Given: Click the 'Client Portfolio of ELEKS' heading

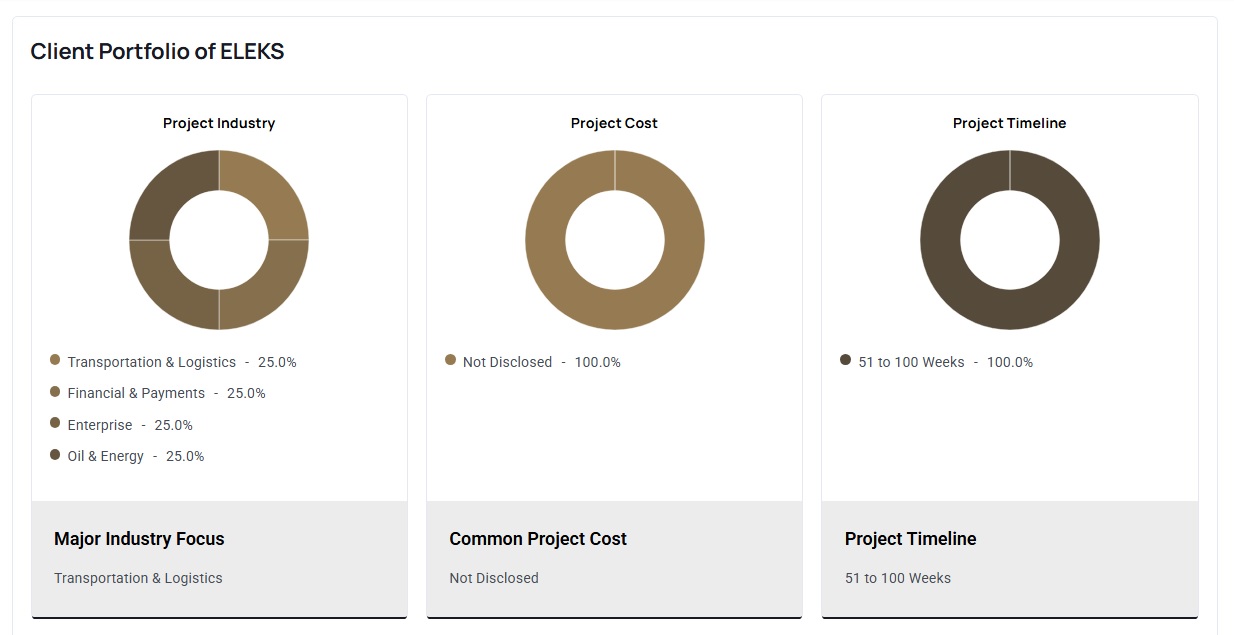Looking at the screenshot, I should pyautogui.click(x=157, y=52).
